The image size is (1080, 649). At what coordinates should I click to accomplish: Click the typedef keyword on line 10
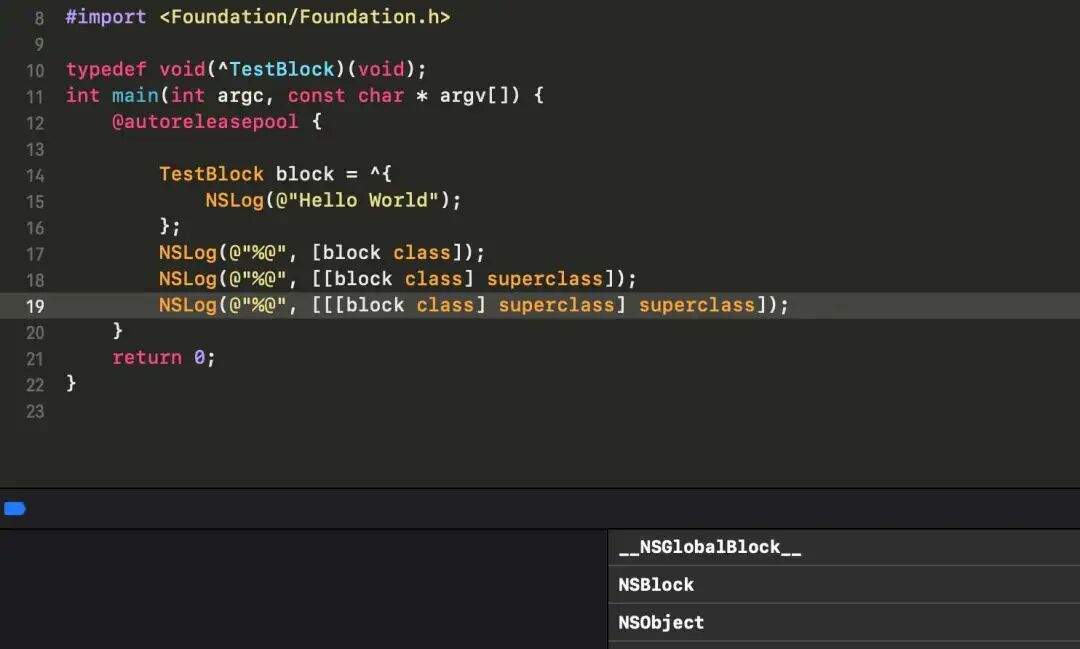(x=106, y=69)
